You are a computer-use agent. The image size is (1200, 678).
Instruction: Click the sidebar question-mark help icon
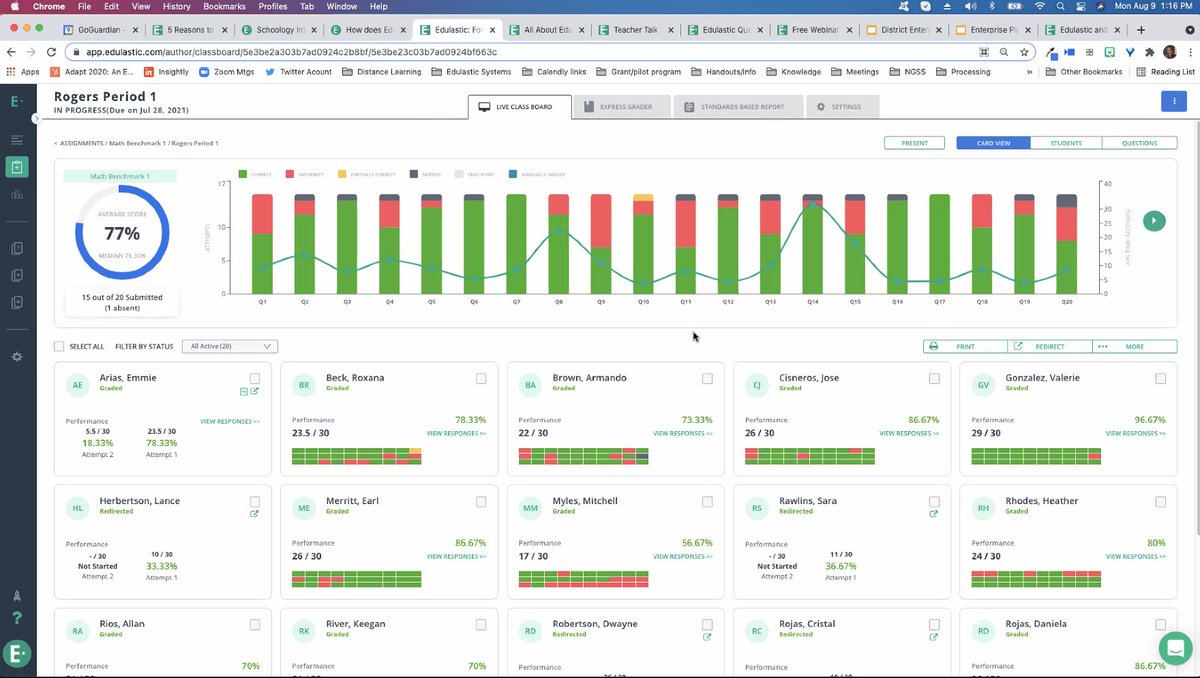click(16, 617)
